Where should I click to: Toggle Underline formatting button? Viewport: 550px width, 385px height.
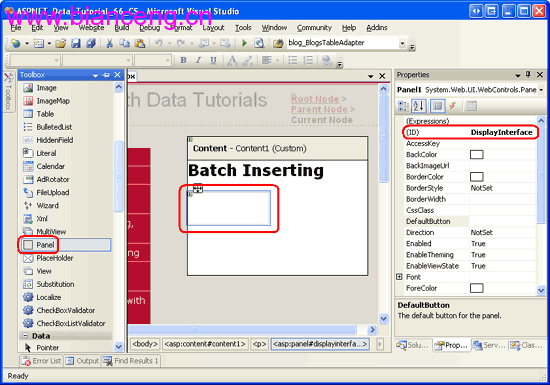click(x=213, y=60)
